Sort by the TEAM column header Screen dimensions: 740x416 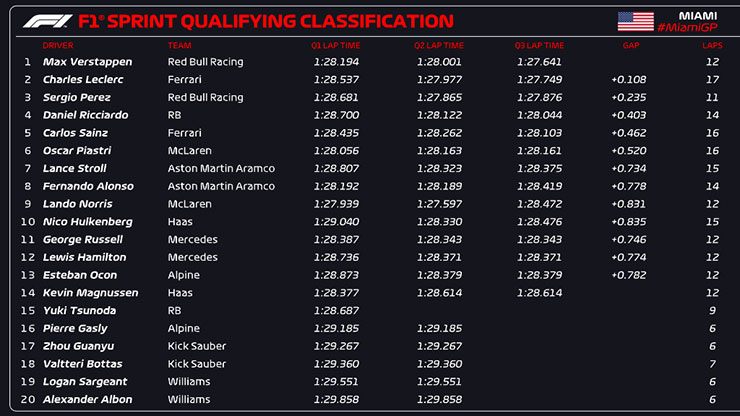click(180, 45)
